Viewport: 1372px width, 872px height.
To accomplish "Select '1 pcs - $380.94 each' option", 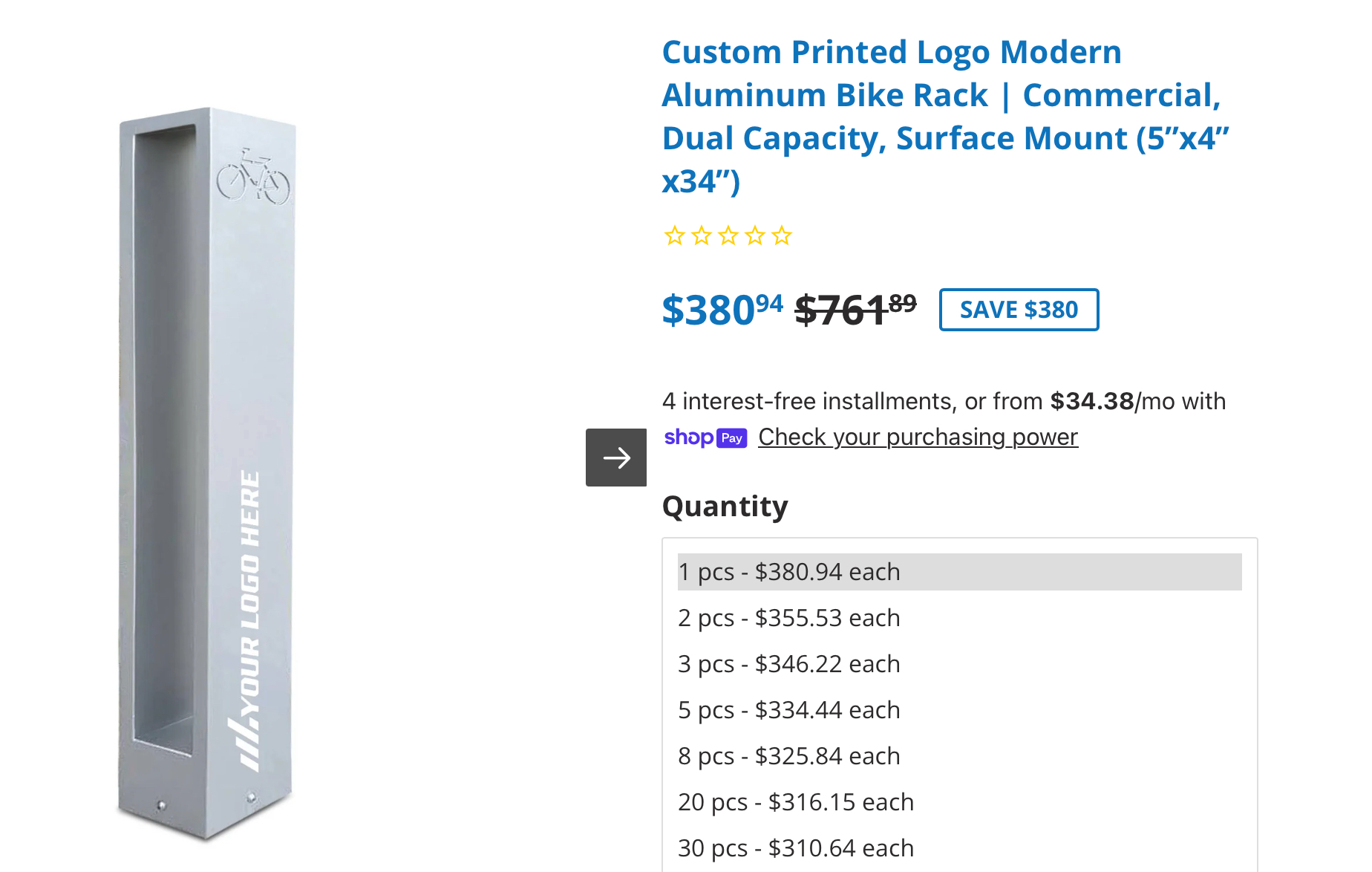I will click(788, 572).
